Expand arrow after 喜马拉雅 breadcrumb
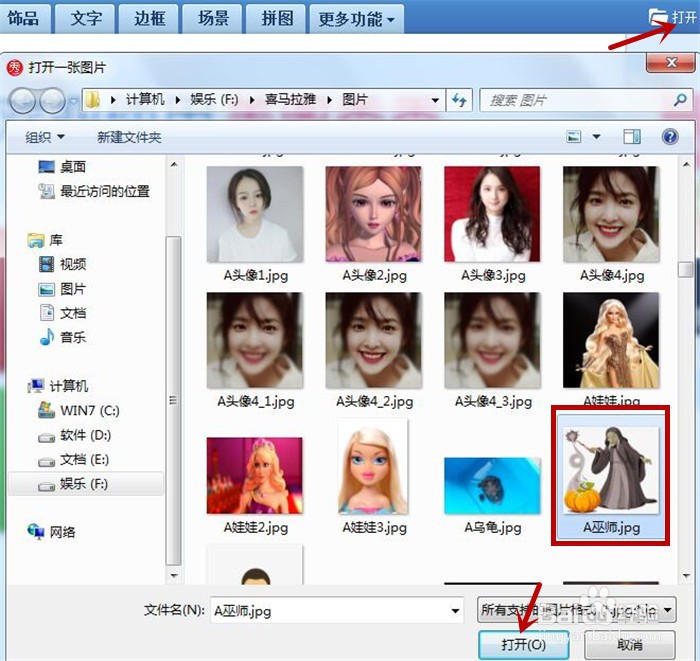This screenshot has height=661, width=700. (329, 100)
